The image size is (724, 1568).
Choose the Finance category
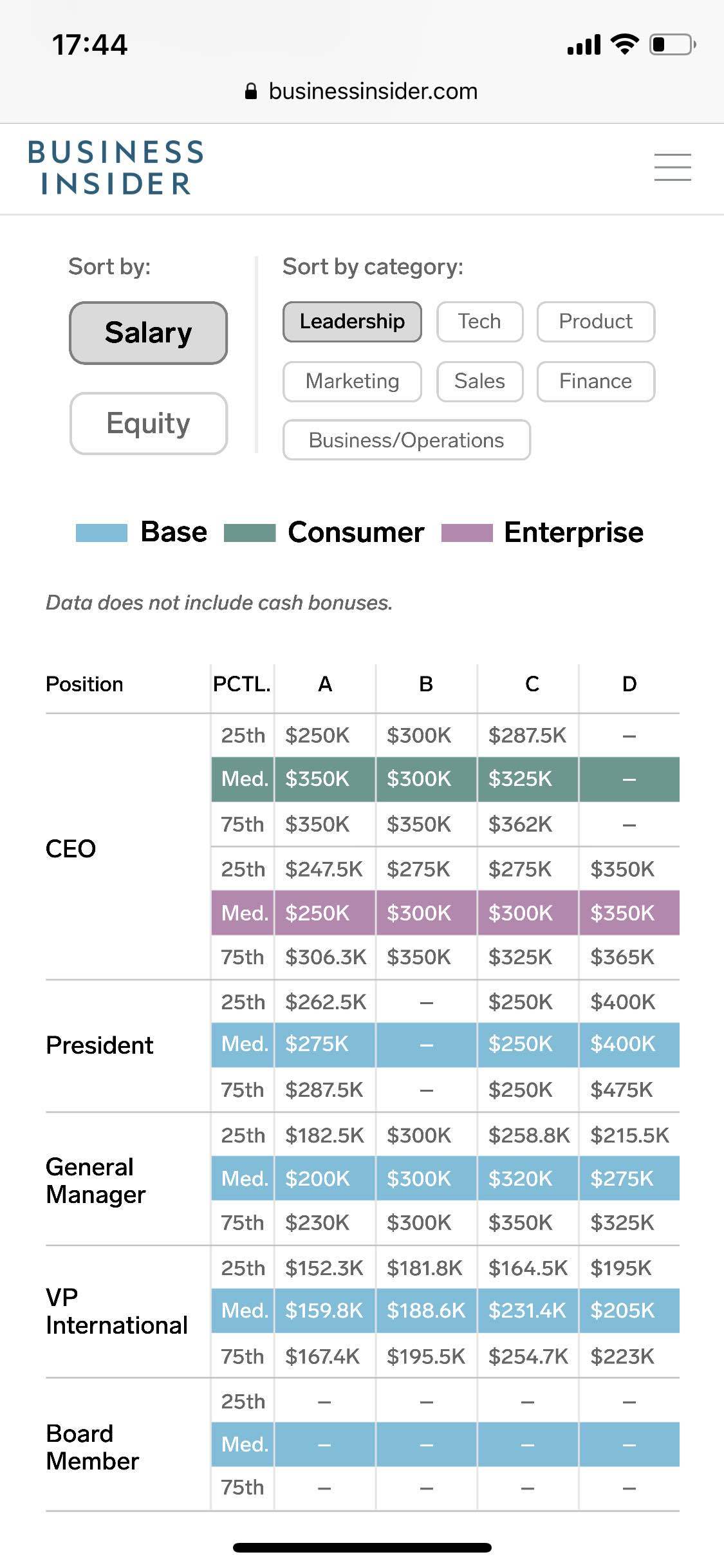(x=595, y=381)
